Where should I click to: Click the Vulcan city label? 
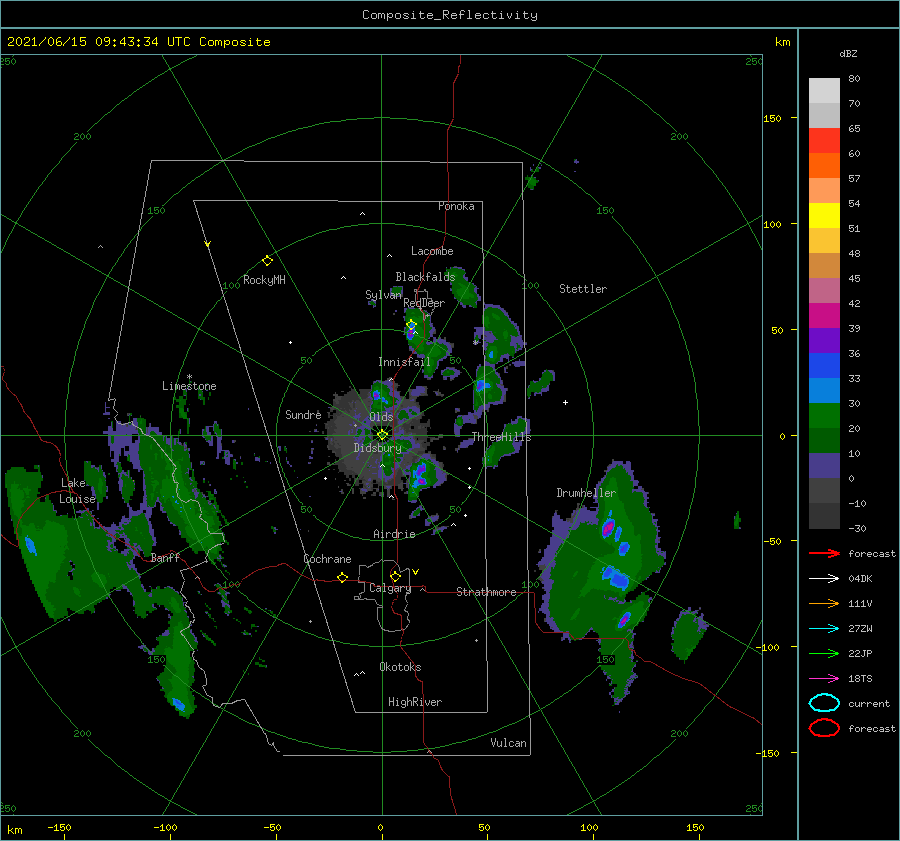[509, 743]
